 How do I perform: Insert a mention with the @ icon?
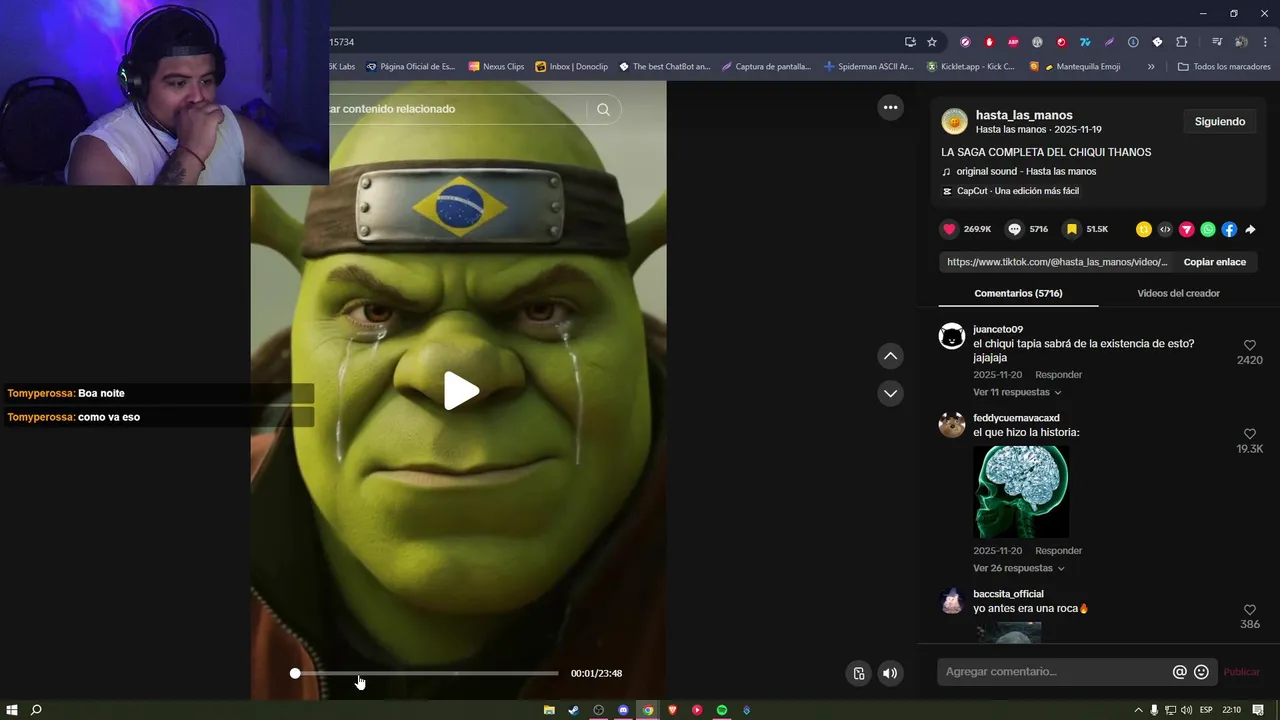coord(1180,672)
